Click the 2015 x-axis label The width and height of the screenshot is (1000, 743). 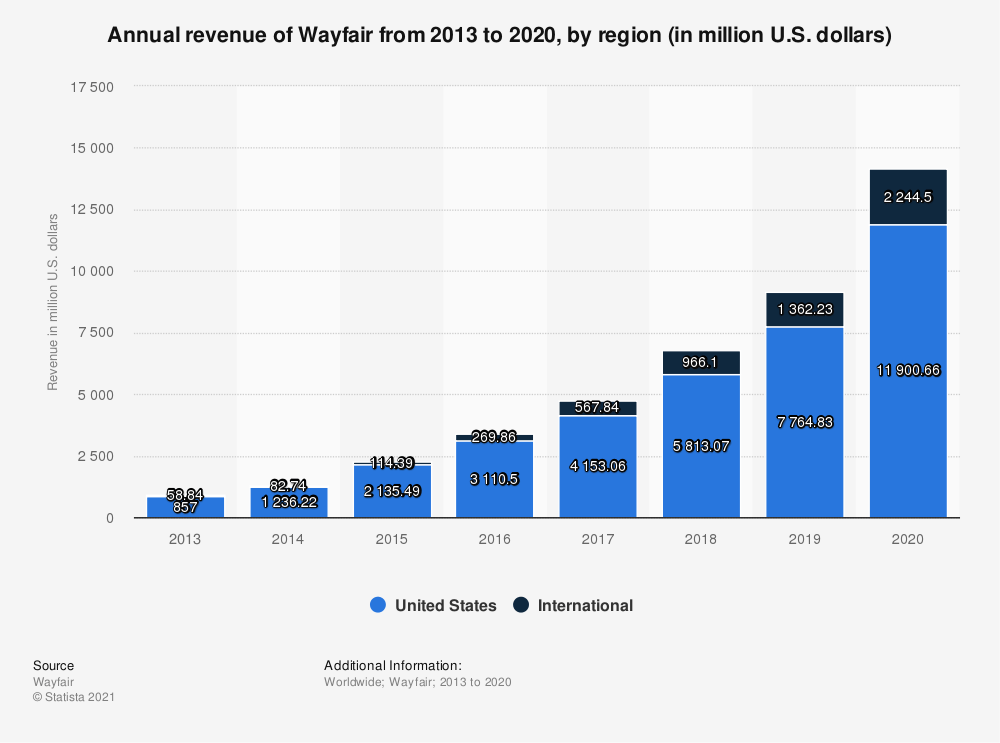point(392,540)
